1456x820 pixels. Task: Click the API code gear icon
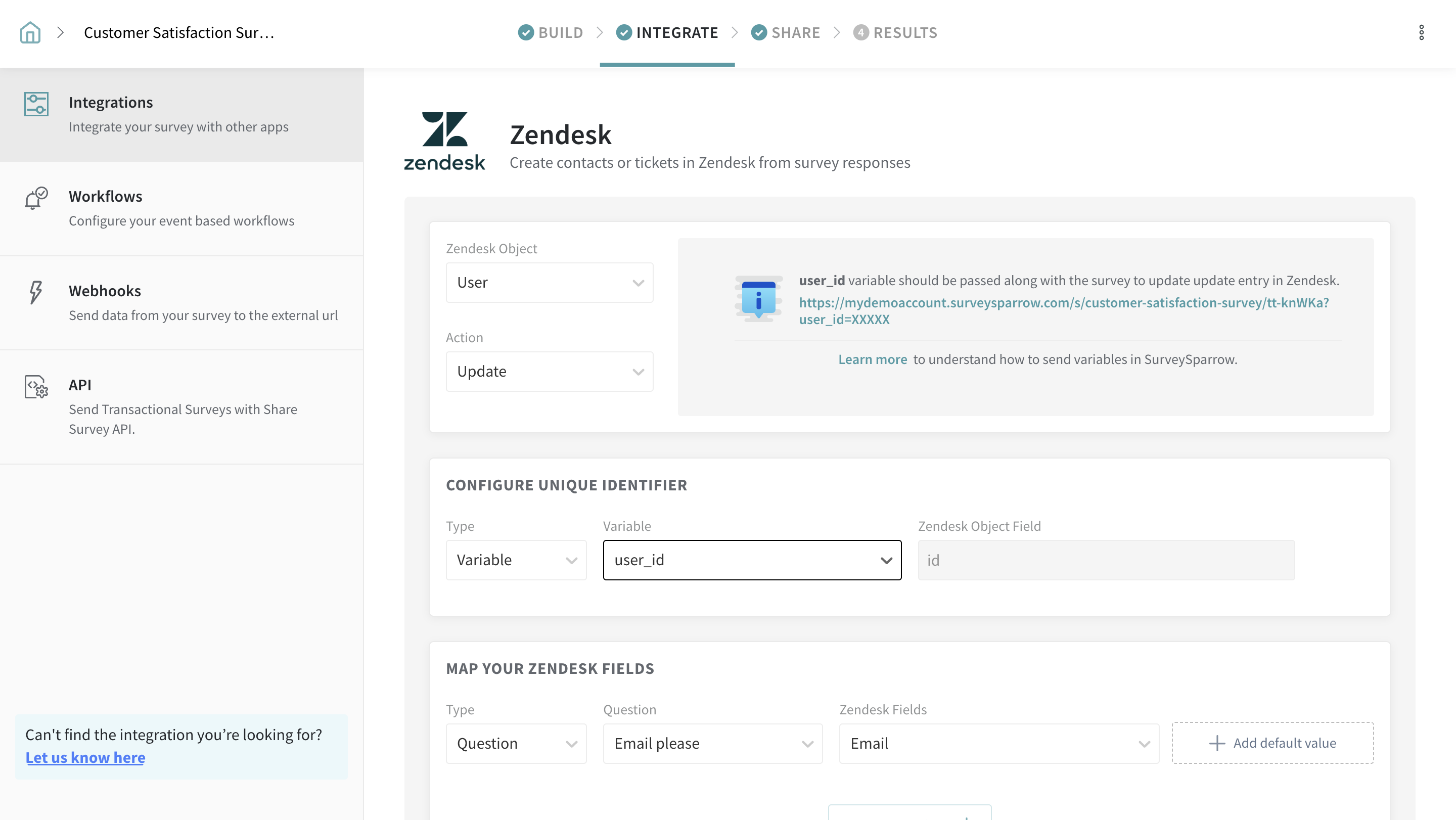(x=36, y=387)
